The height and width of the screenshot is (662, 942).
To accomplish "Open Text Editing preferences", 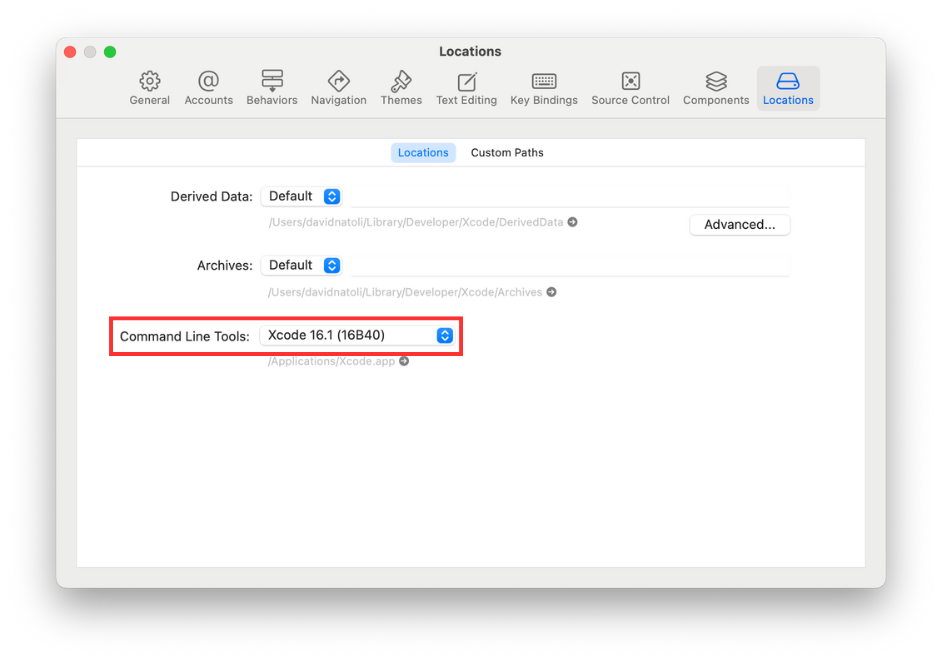I will (466, 88).
